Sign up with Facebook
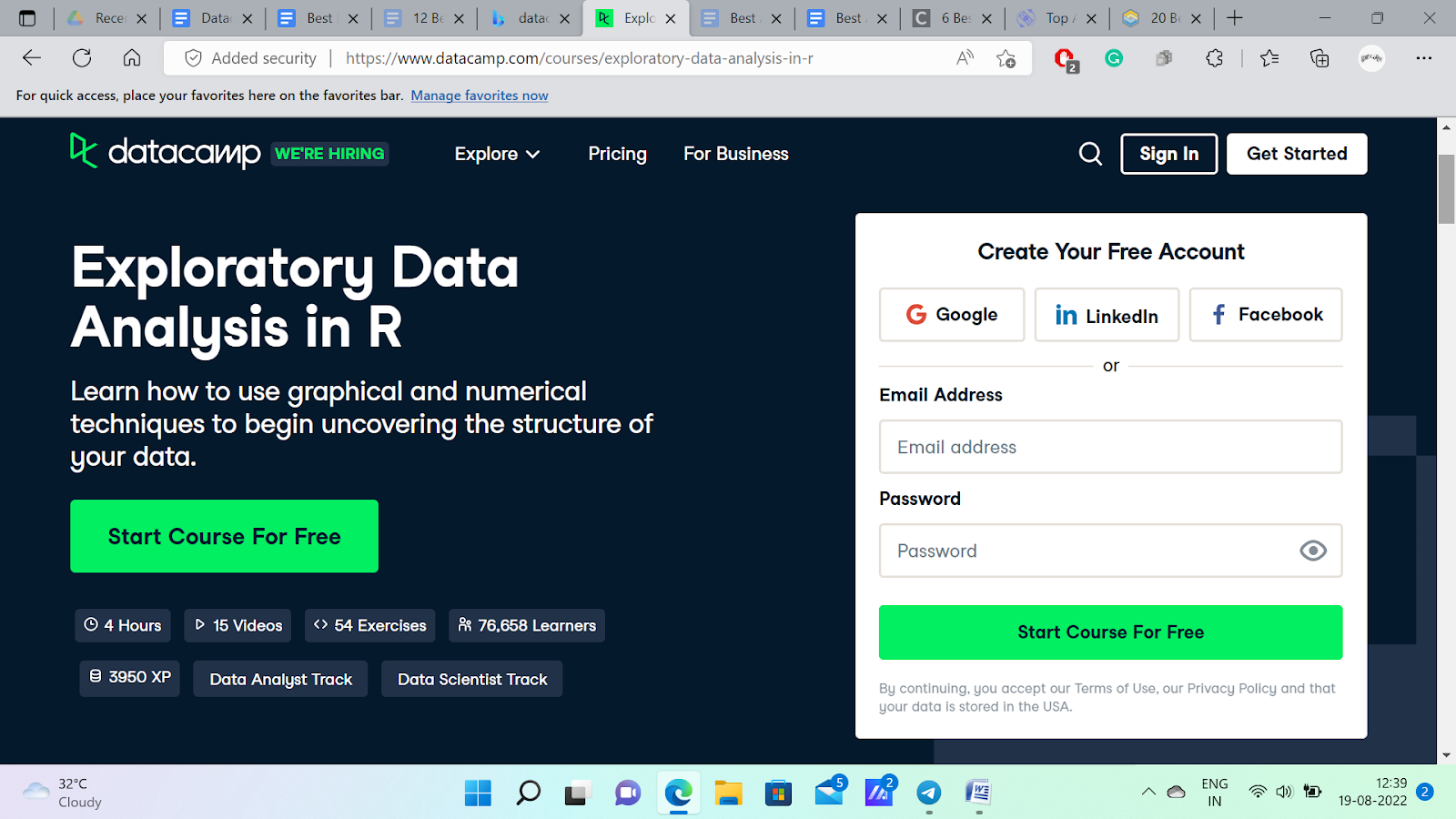 click(1266, 315)
